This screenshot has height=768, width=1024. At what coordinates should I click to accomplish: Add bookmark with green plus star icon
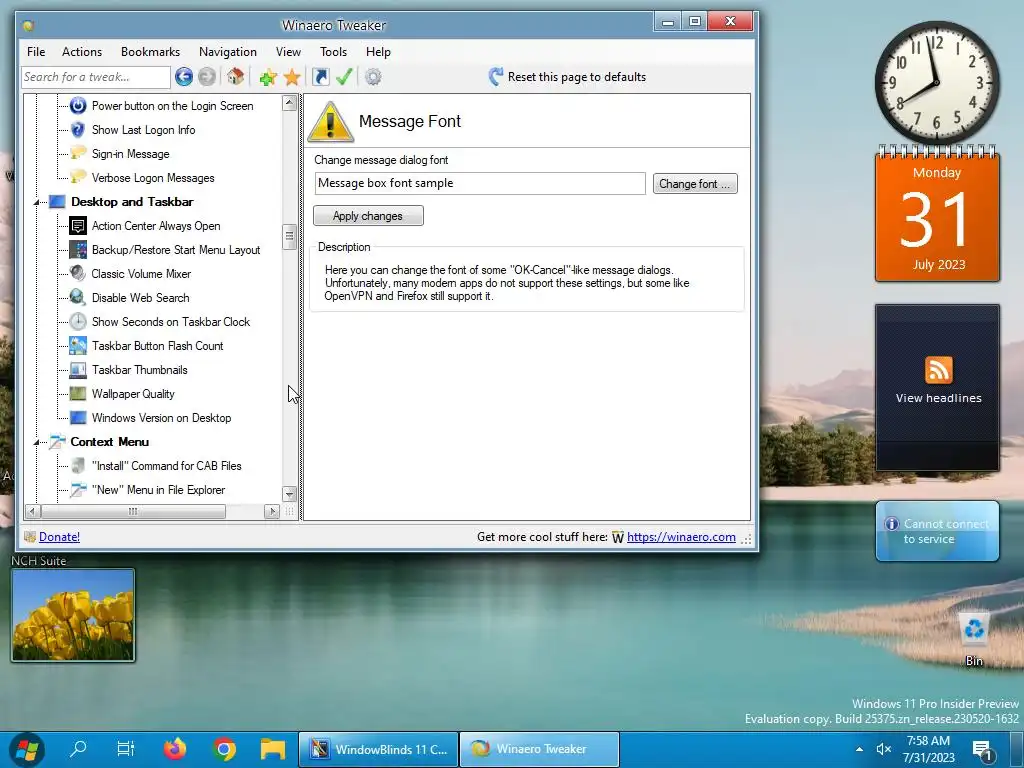coord(268,77)
